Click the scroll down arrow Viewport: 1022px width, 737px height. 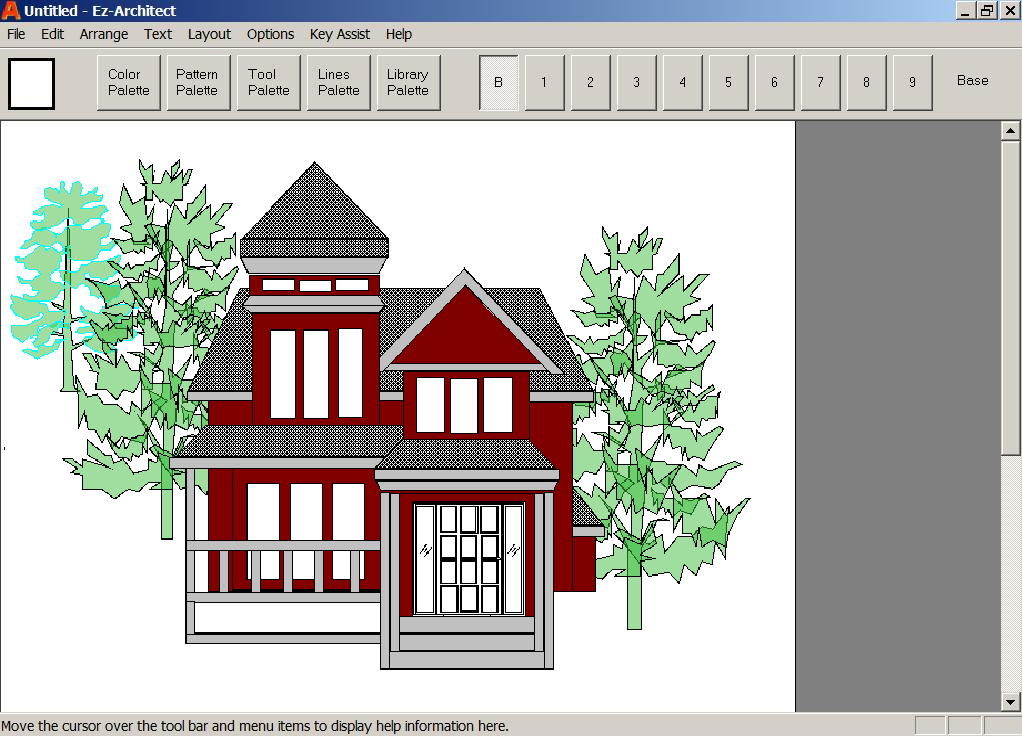1010,702
